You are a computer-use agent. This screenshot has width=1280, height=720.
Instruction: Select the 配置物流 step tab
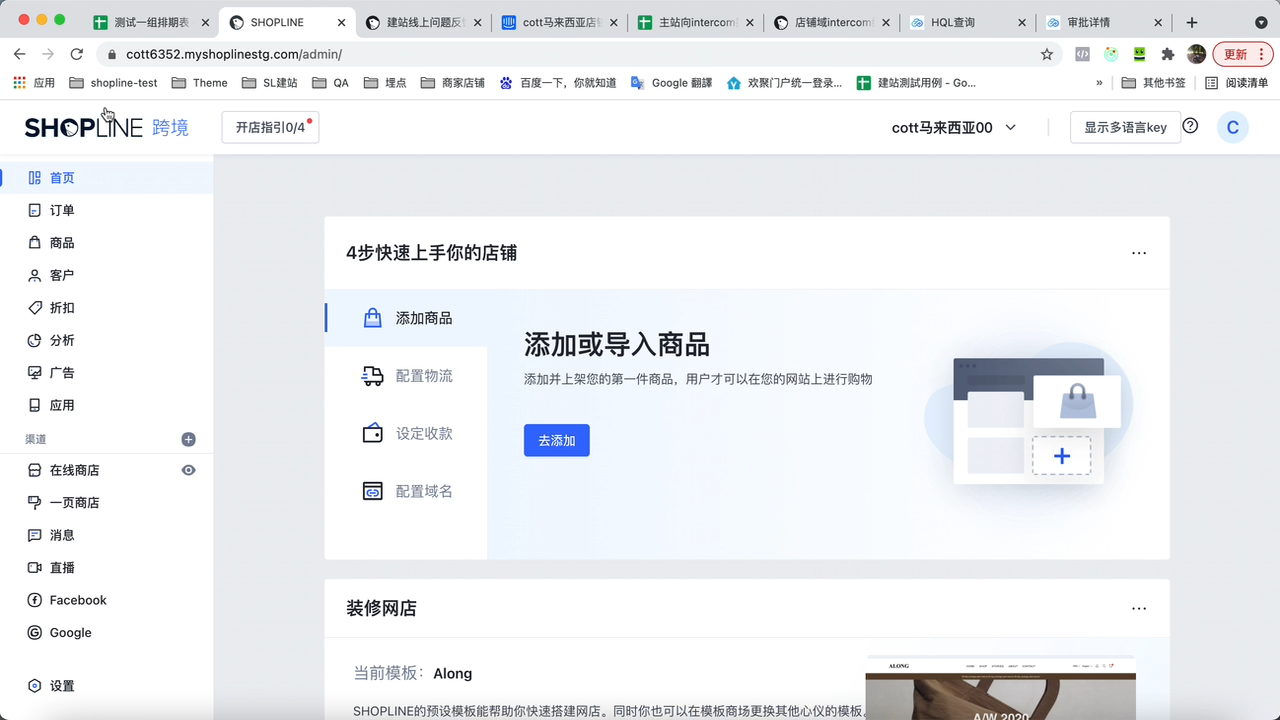406,376
